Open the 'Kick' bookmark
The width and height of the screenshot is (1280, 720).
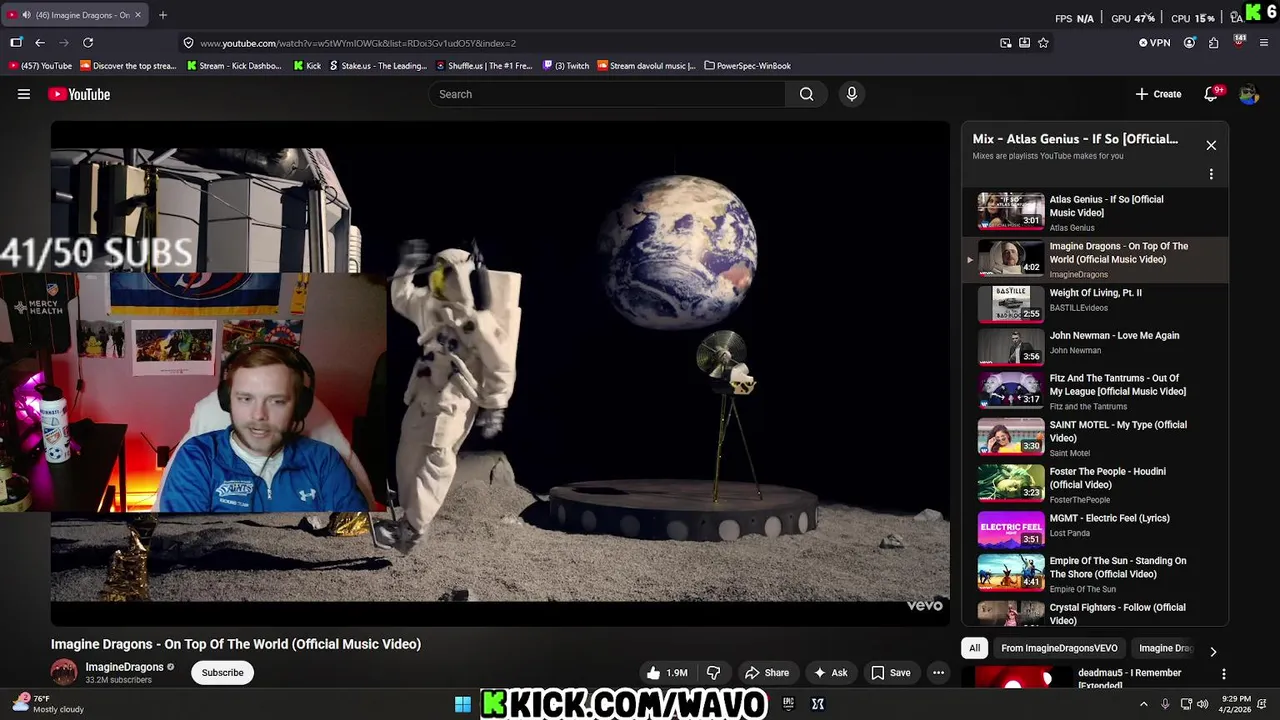point(307,66)
